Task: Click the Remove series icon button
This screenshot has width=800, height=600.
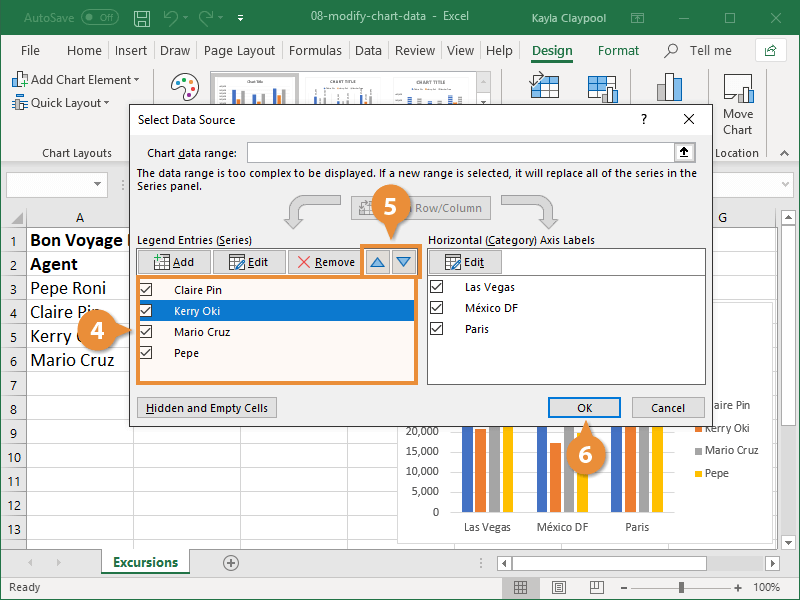Action: [323, 262]
